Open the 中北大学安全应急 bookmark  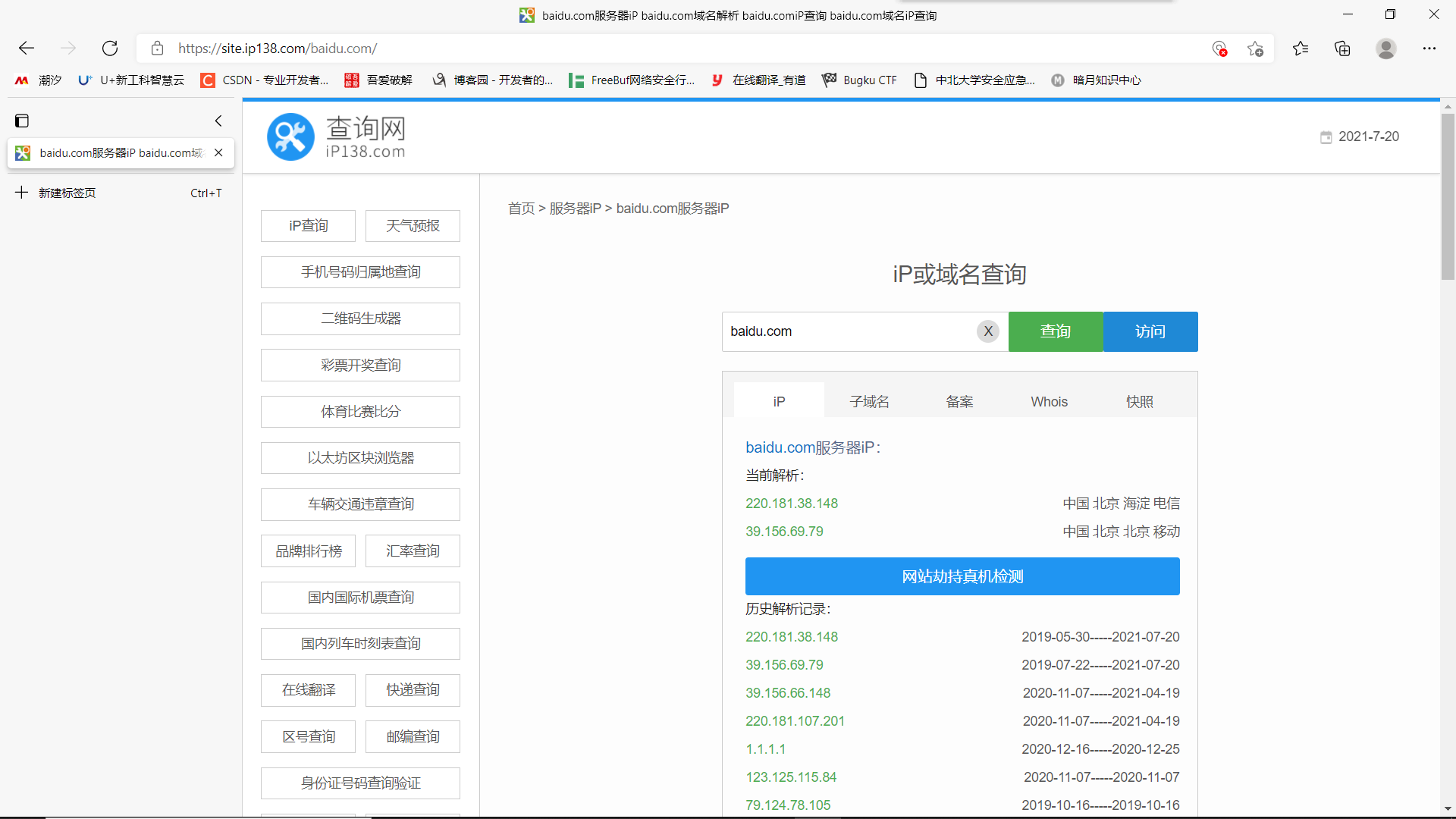(x=974, y=80)
